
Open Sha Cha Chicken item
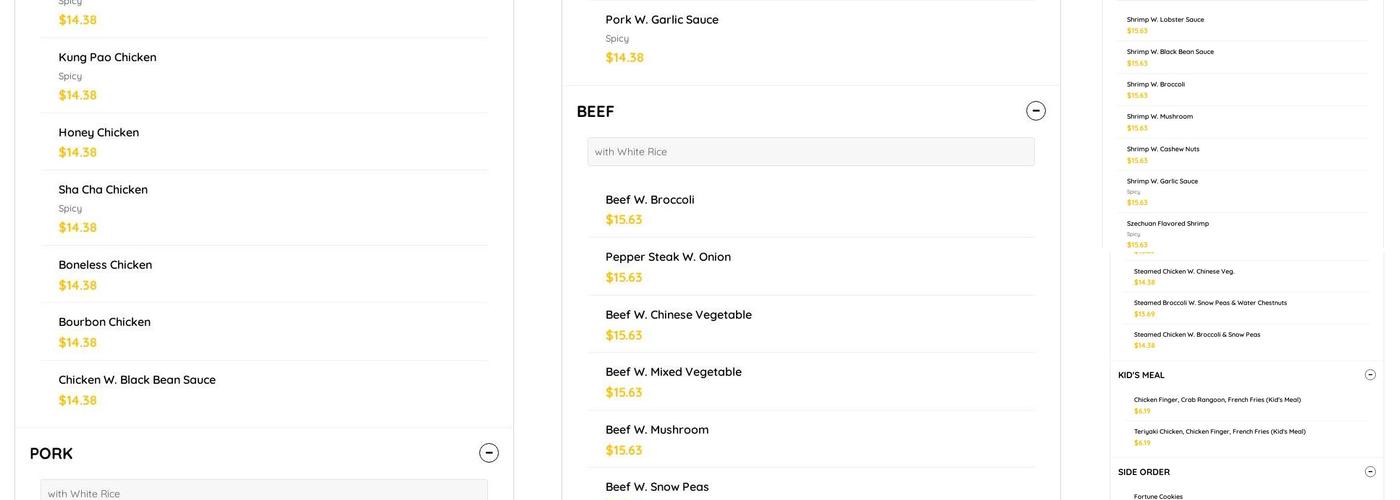pos(103,190)
